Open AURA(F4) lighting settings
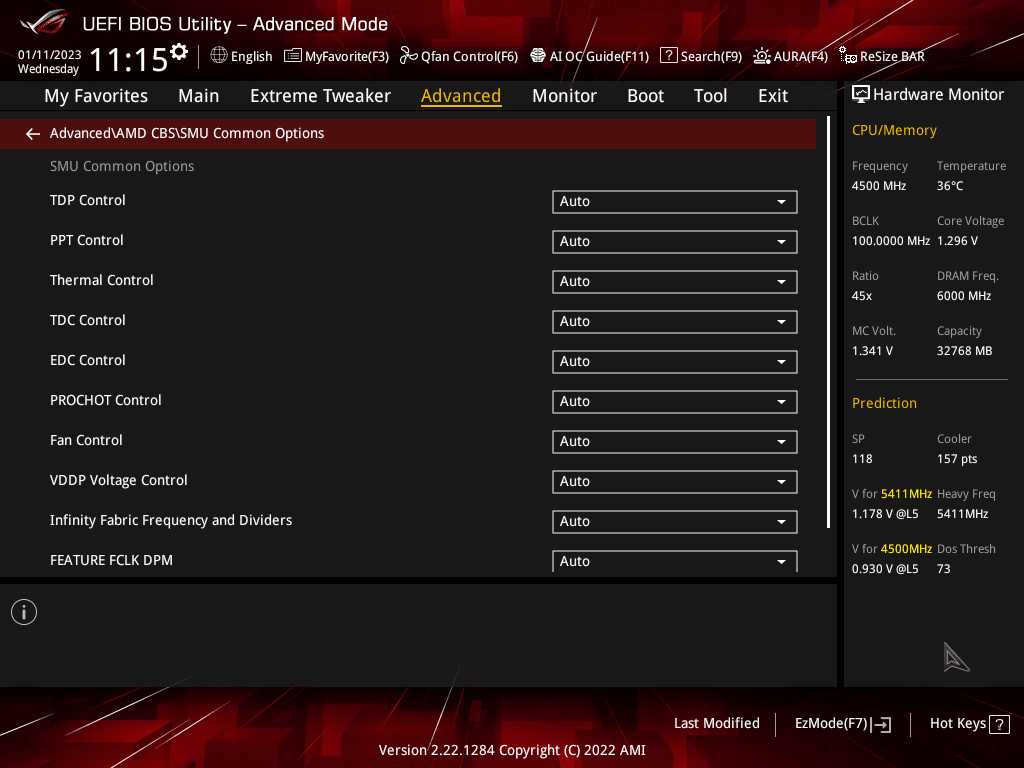This screenshot has height=768, width=1024. click(x=791, y=56)
